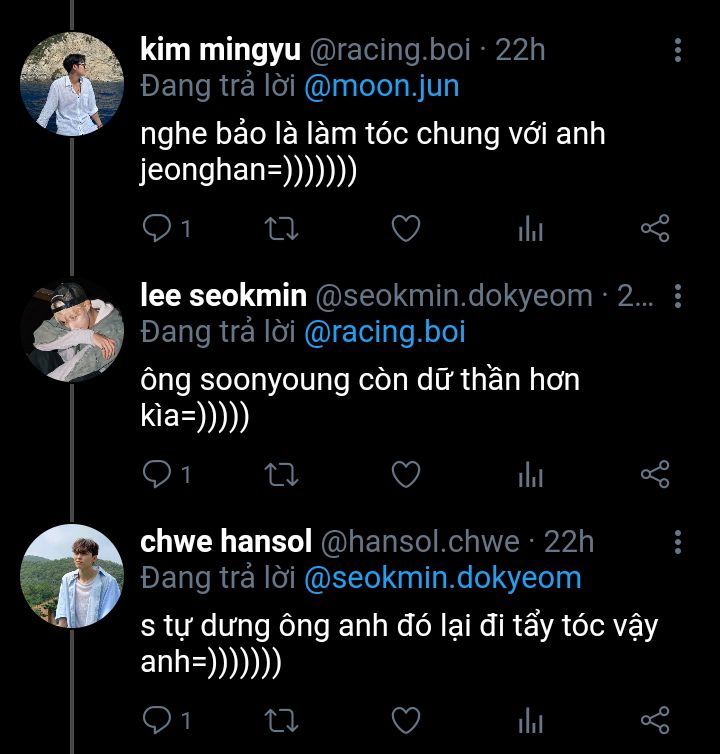720x754 pixels.
Task: Open kim mingyu's profile picture
Action: tap(72, 83)
